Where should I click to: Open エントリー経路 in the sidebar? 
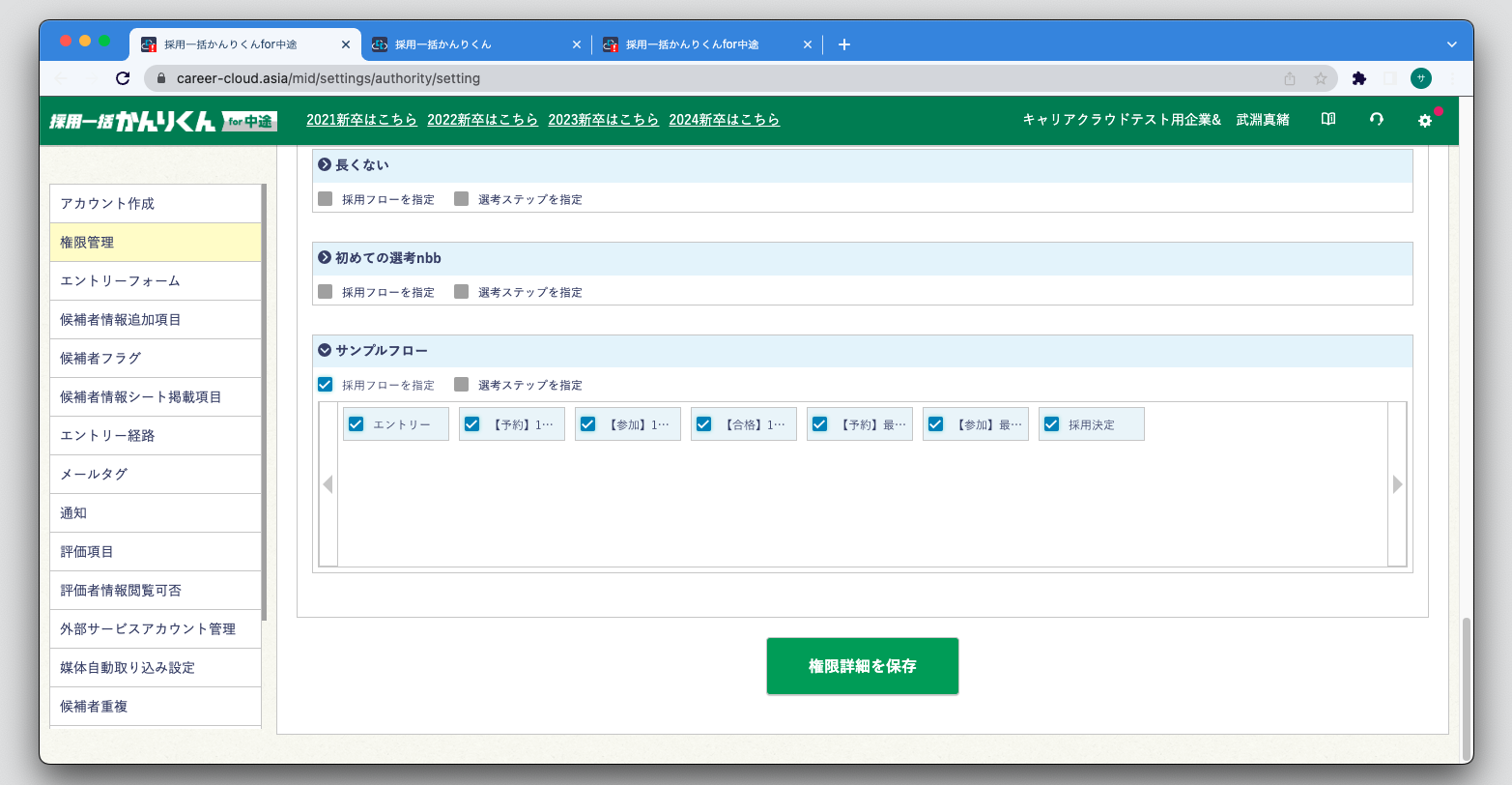coord(156,436)
